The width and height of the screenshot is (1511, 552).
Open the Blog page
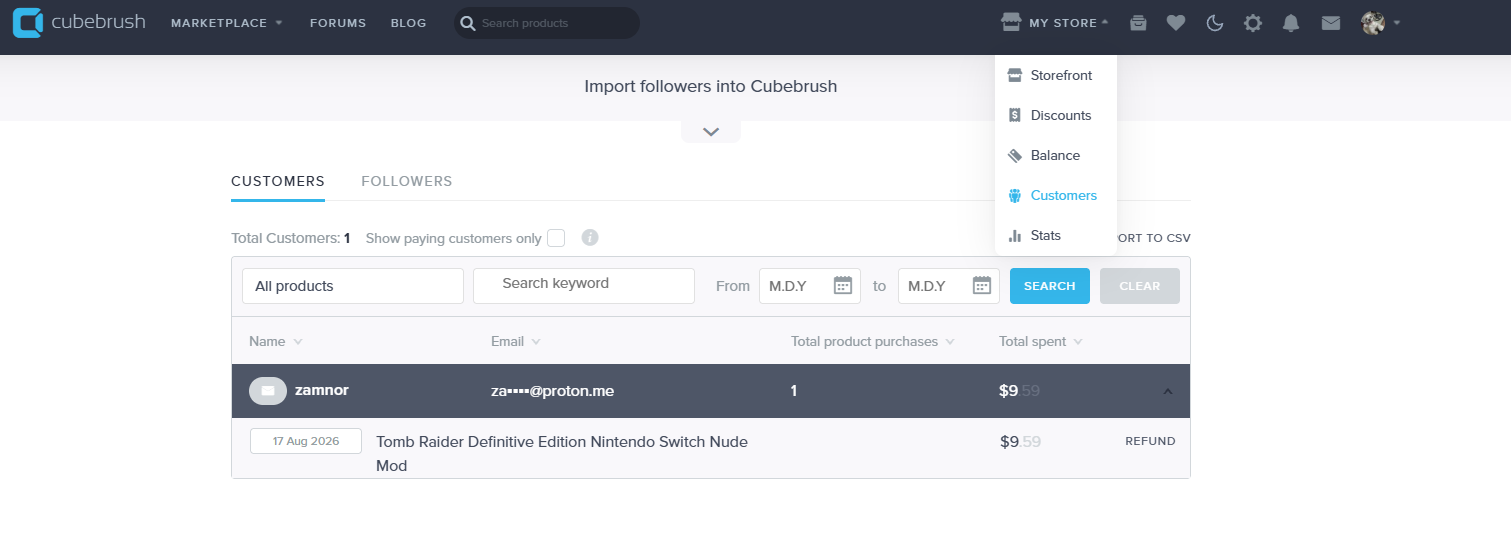click(x=408, y=23)
